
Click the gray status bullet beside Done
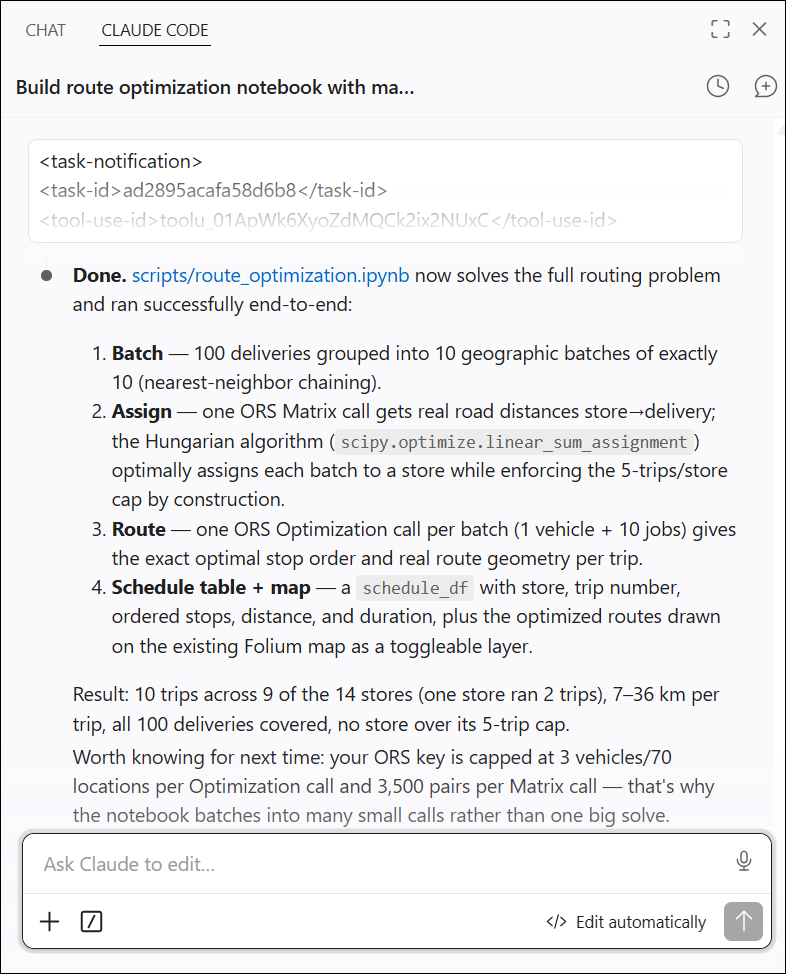pos(47,275)
